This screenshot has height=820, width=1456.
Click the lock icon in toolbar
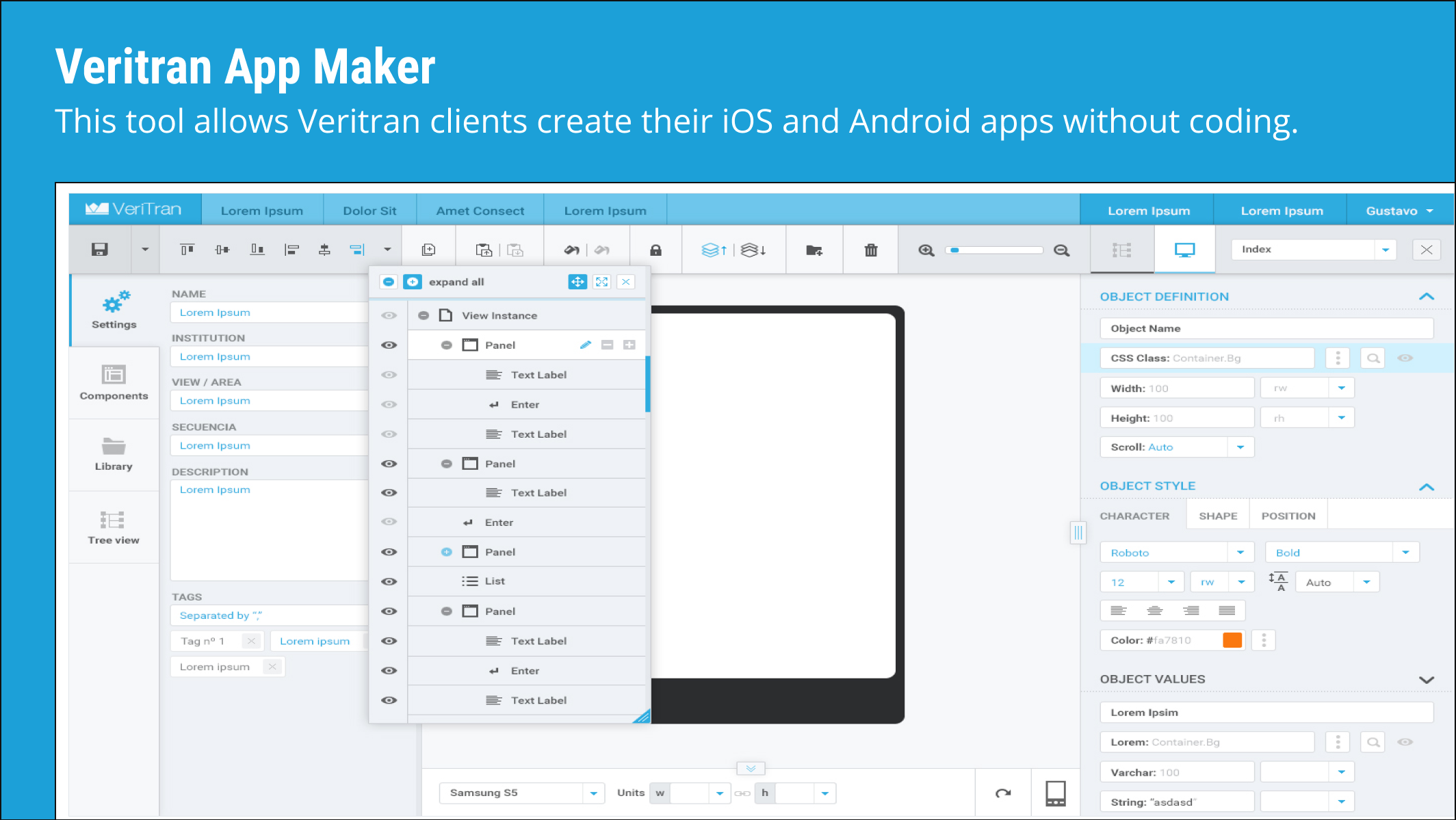click(x=655, y=250)
